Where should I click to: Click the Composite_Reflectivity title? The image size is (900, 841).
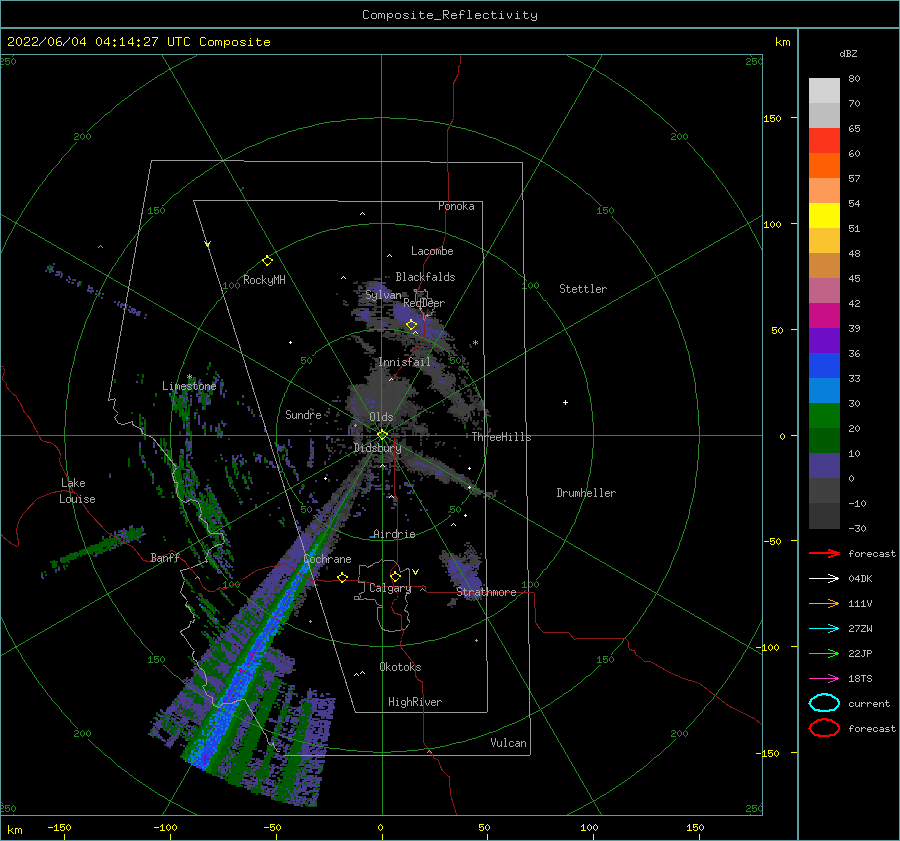449,15
